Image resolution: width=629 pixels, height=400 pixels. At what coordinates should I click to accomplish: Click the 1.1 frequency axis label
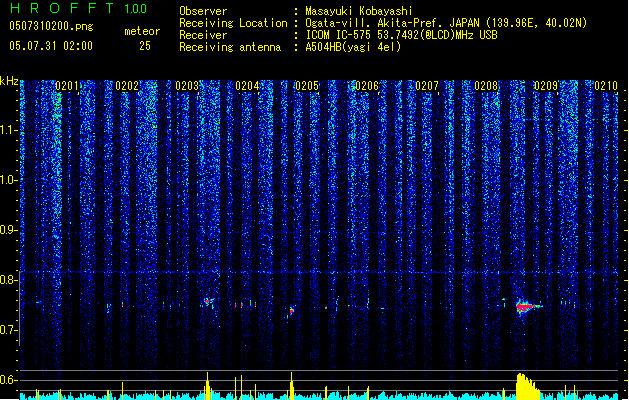pos(8,130)
